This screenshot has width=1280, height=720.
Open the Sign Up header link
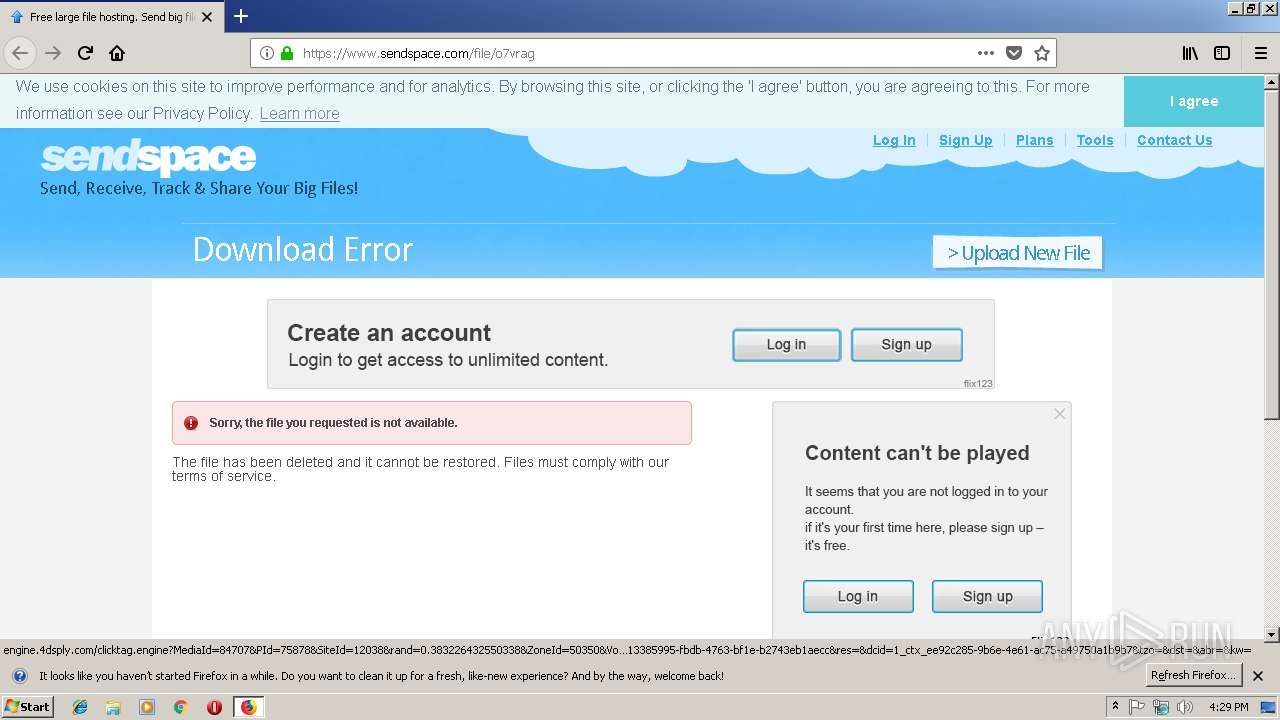(966, 140)
